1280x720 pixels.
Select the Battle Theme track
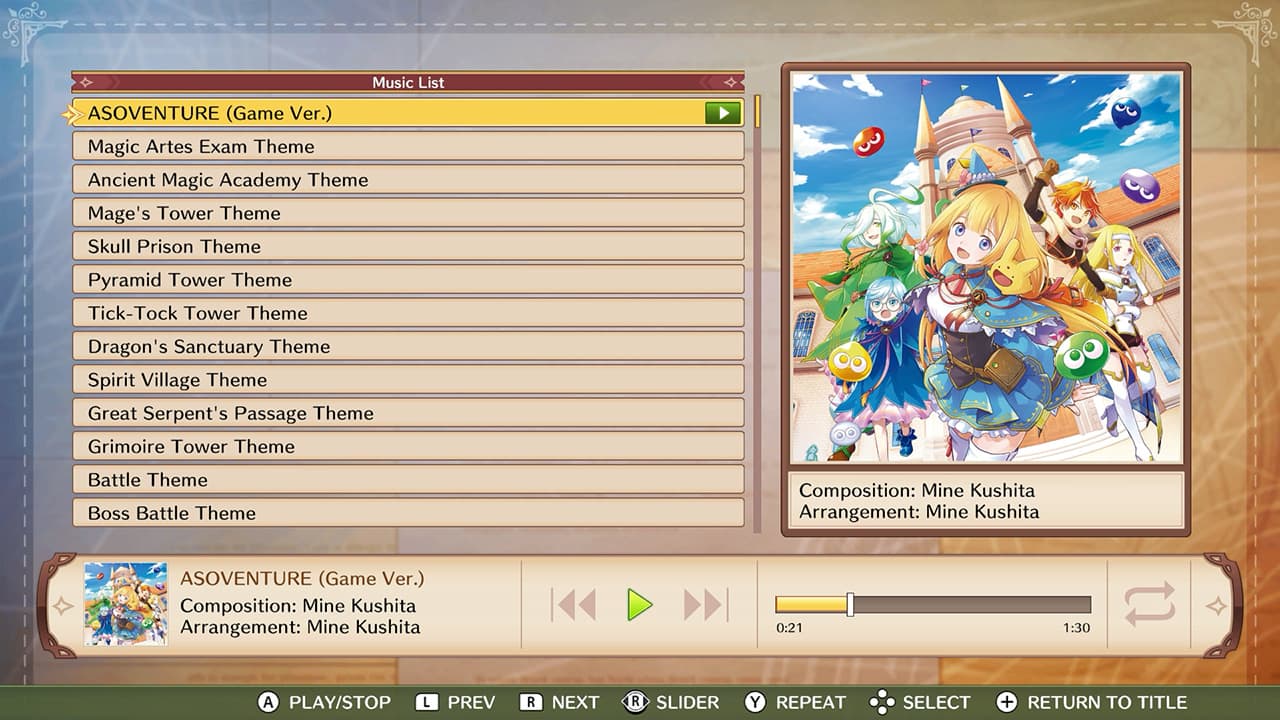click(x=400, y=480)
